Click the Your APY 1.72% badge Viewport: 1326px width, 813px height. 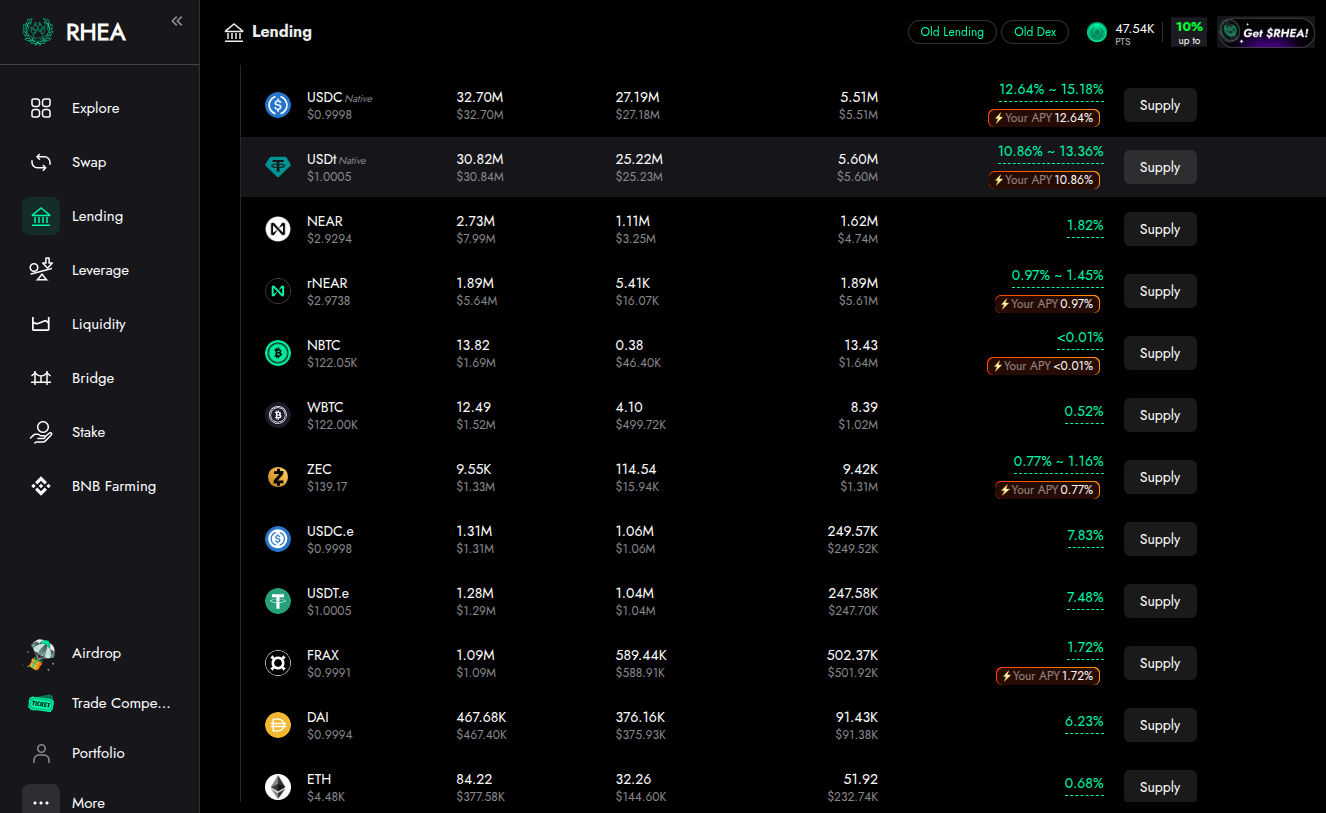(x=1047, y=676)
